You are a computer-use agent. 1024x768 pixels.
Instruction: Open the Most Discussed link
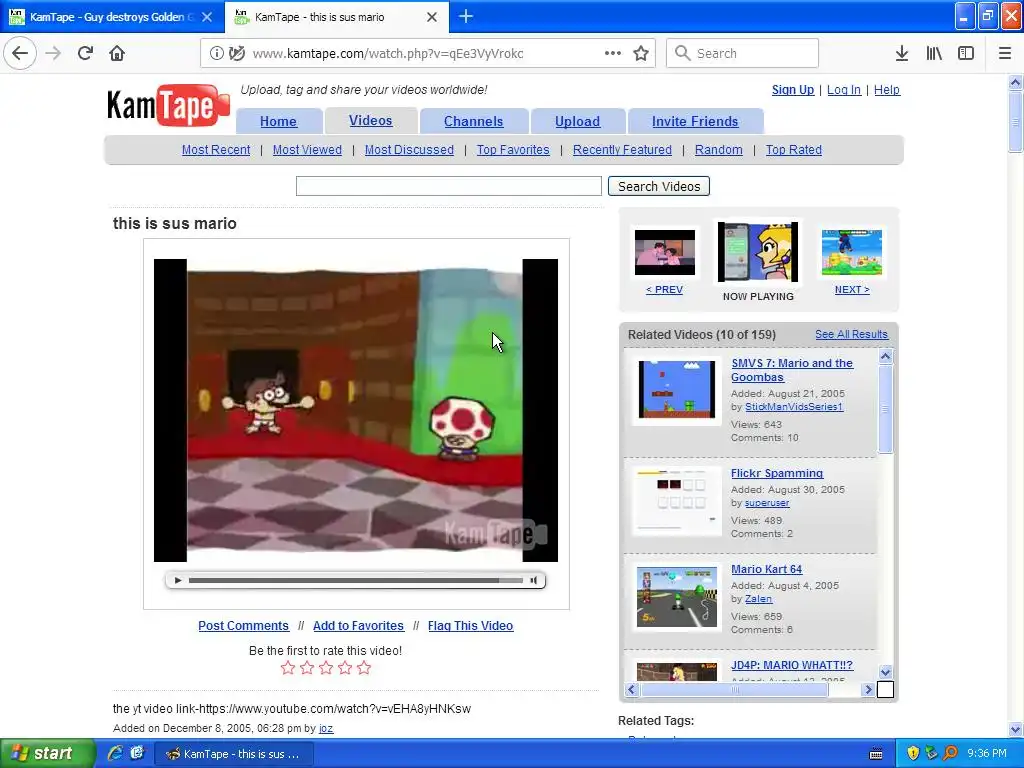409,150
